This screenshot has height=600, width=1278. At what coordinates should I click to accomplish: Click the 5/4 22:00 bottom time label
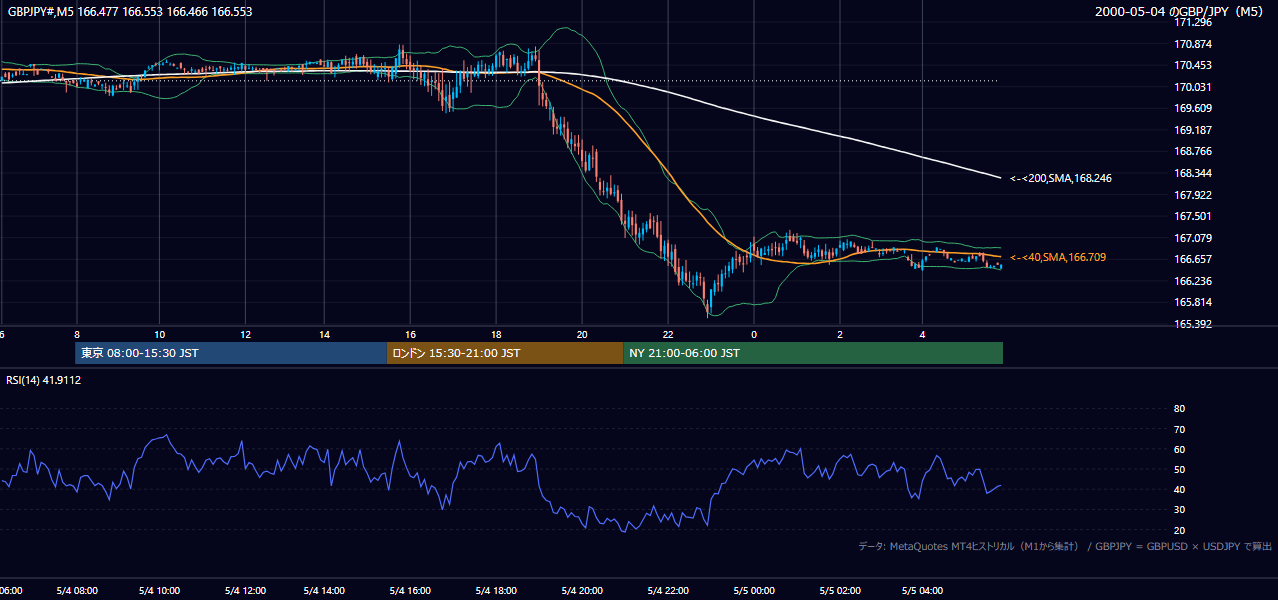(x=668, y=591)
